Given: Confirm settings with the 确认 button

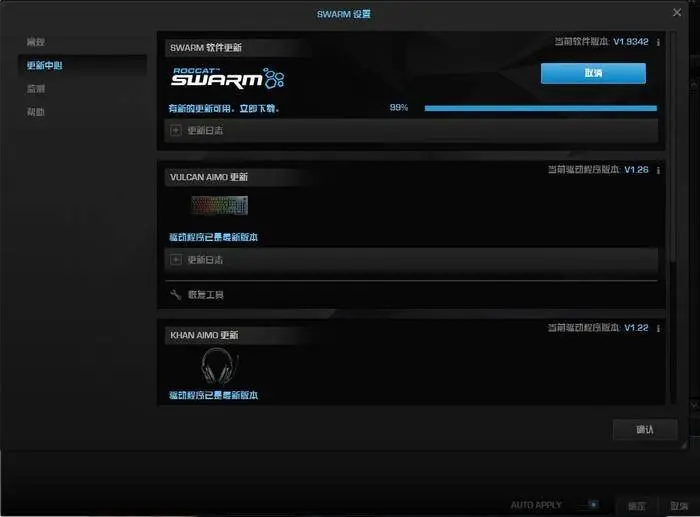Looking at the screenshot, I should click(645, 429).
